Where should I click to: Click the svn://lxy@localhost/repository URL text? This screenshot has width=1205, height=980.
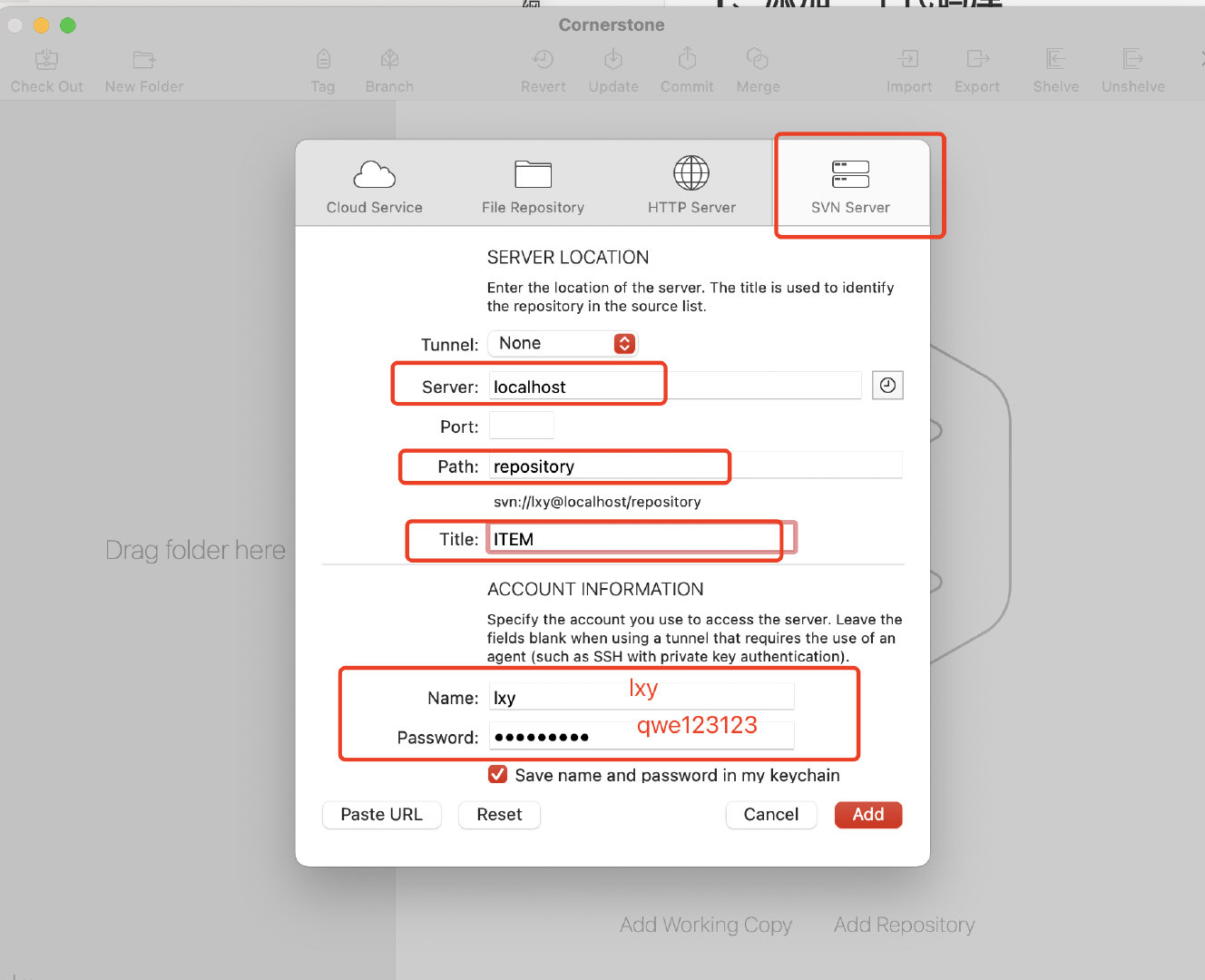(597, 502)
